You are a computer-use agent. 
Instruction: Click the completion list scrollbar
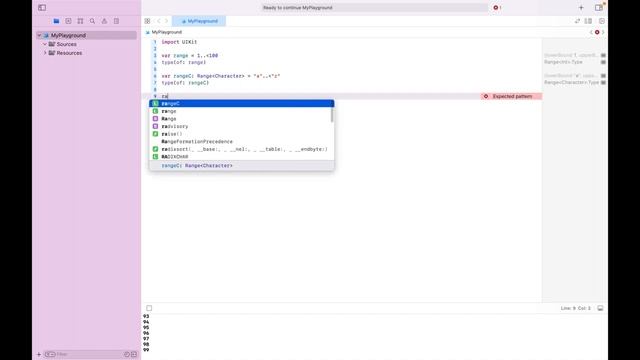click(x=332, y=115)
